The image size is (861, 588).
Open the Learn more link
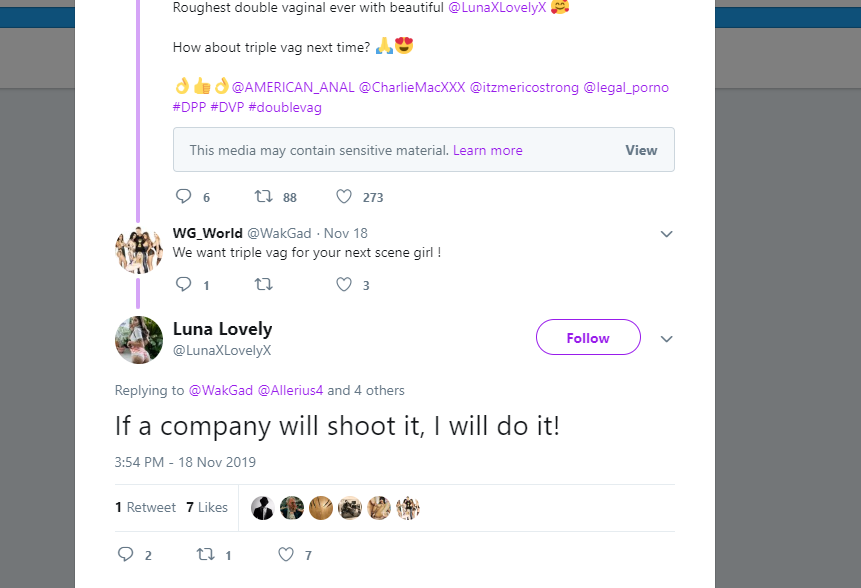487,150
